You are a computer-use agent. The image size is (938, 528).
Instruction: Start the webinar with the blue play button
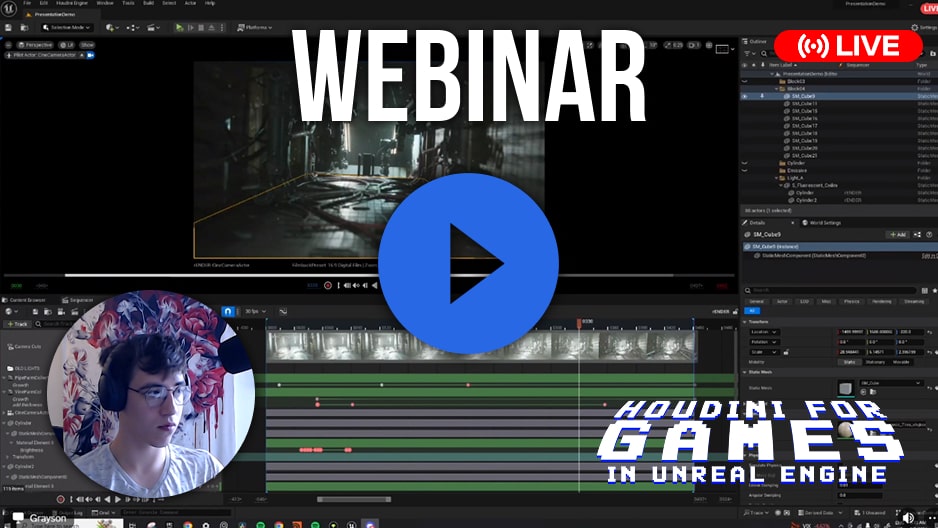click(x=468, y=263)
